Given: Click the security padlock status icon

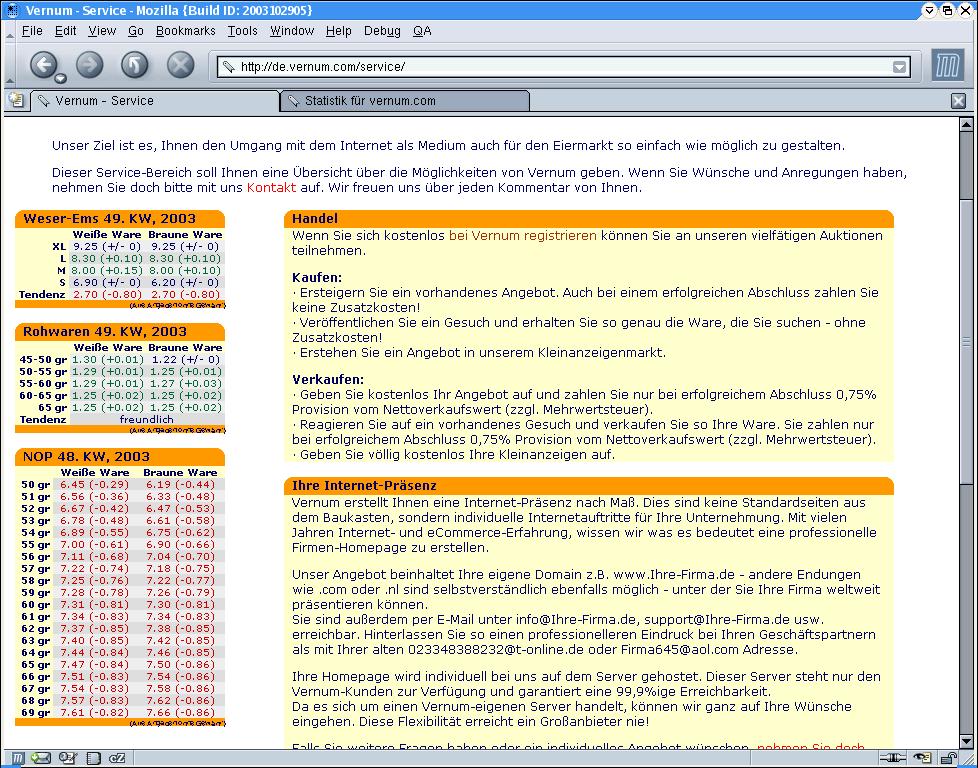Looking at the screenshot, I should point(947,758).
